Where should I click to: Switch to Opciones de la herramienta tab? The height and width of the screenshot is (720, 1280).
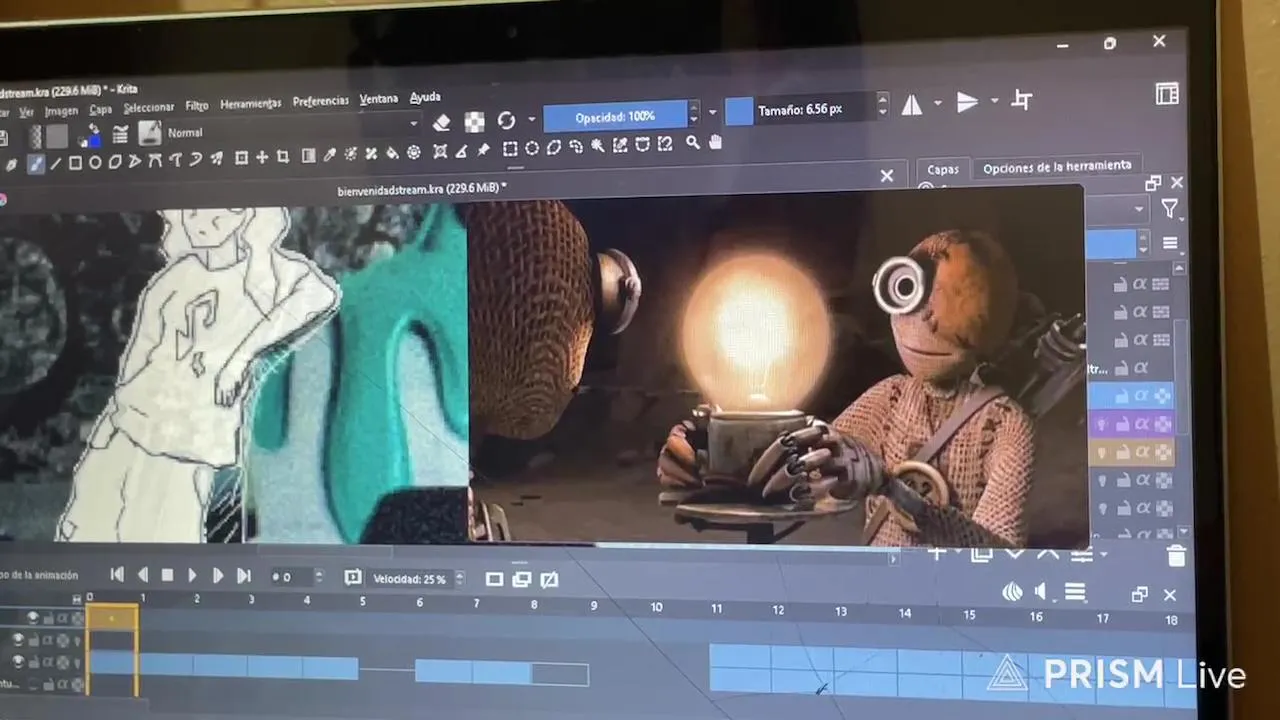click(x=1057, y=167)
